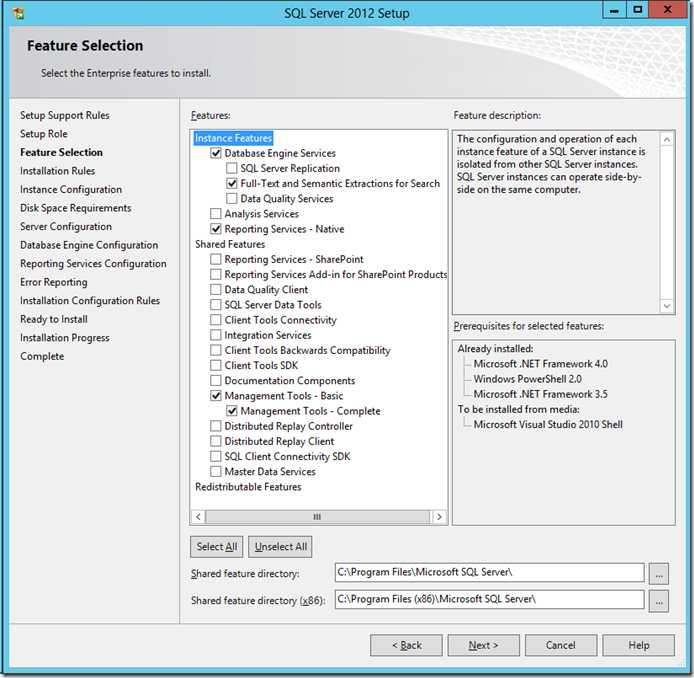Browse for shared feature directory

pyautogui.click(x=659, y=574)
